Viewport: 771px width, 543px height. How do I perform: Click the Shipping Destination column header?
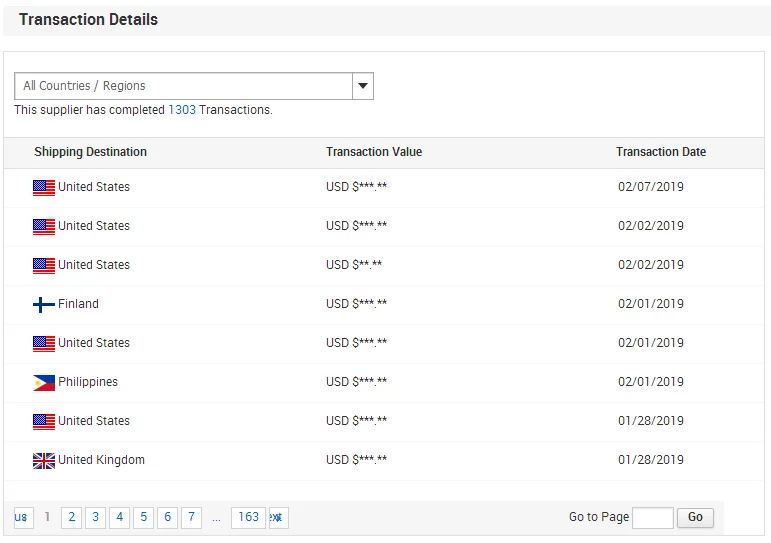pos(90,152)
